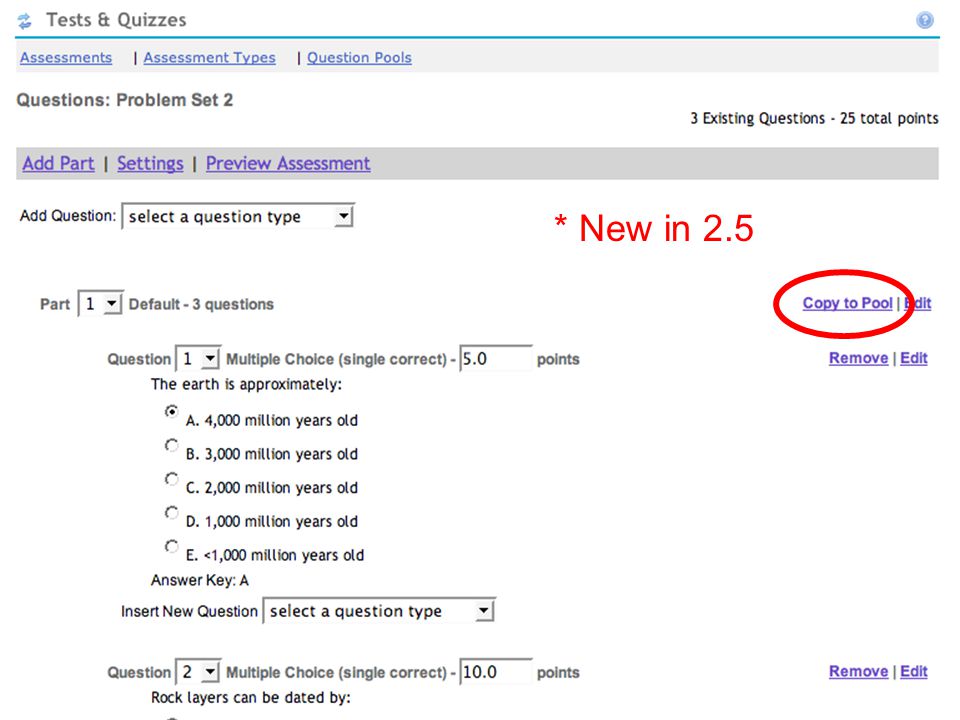
Task: Open Insert New Question type dropdown
Action: coord(379,610)
